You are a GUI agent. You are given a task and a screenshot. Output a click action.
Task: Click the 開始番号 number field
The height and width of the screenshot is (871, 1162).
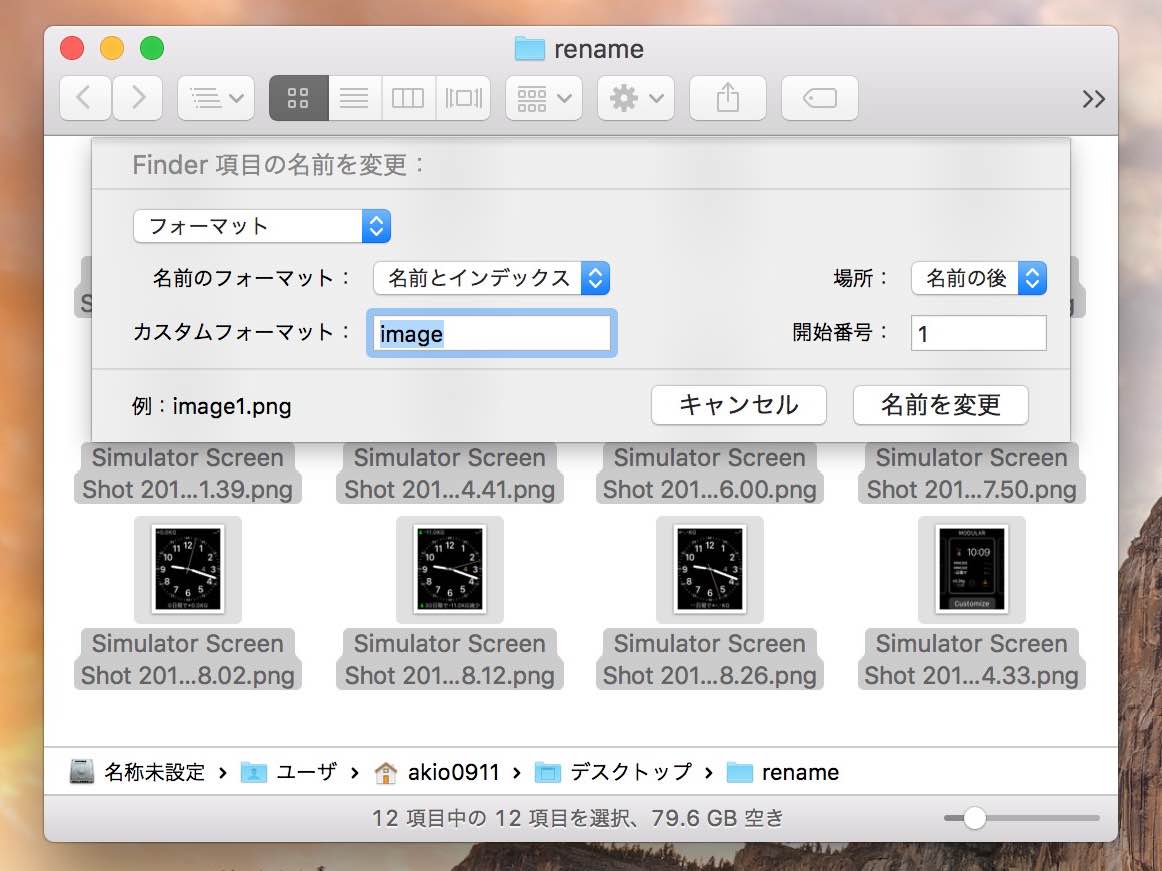click(978, 334)
